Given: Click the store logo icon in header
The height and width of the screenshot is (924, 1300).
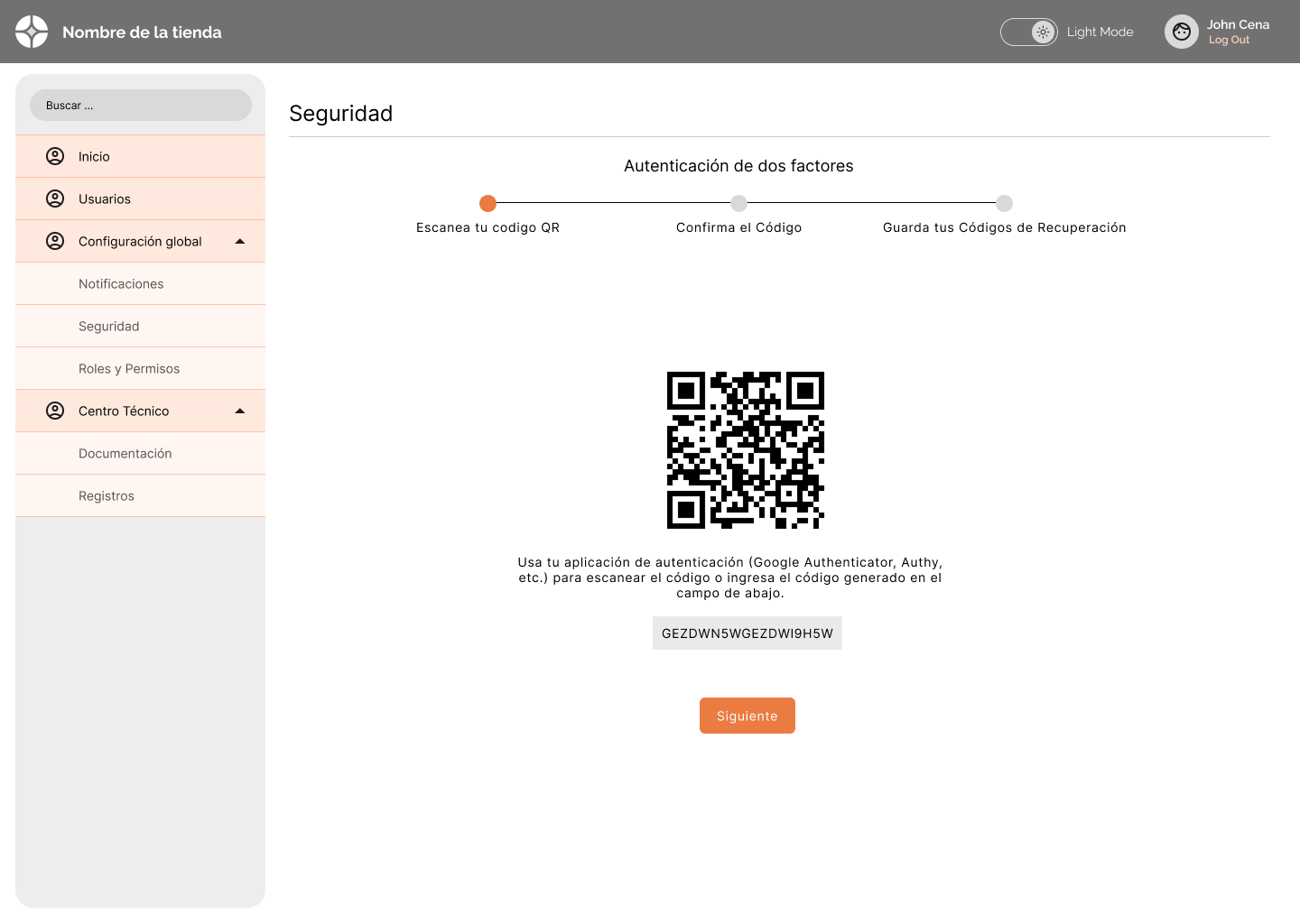Looking at the screenshot, I should (32, 32).
